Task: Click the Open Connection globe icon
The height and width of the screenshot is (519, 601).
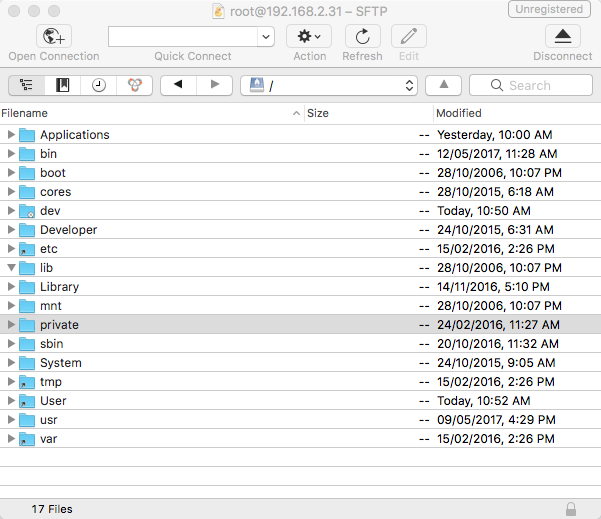Action: pyautogui.click(x=53, y=37)
